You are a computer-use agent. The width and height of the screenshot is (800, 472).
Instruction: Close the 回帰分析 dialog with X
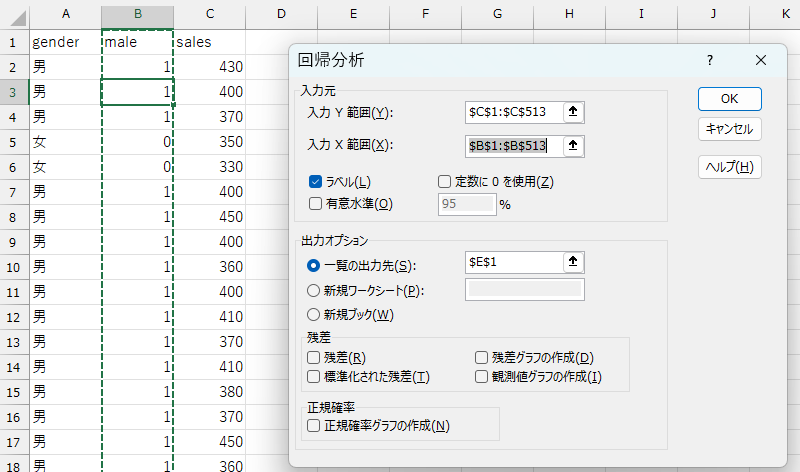tap(761, 60)
